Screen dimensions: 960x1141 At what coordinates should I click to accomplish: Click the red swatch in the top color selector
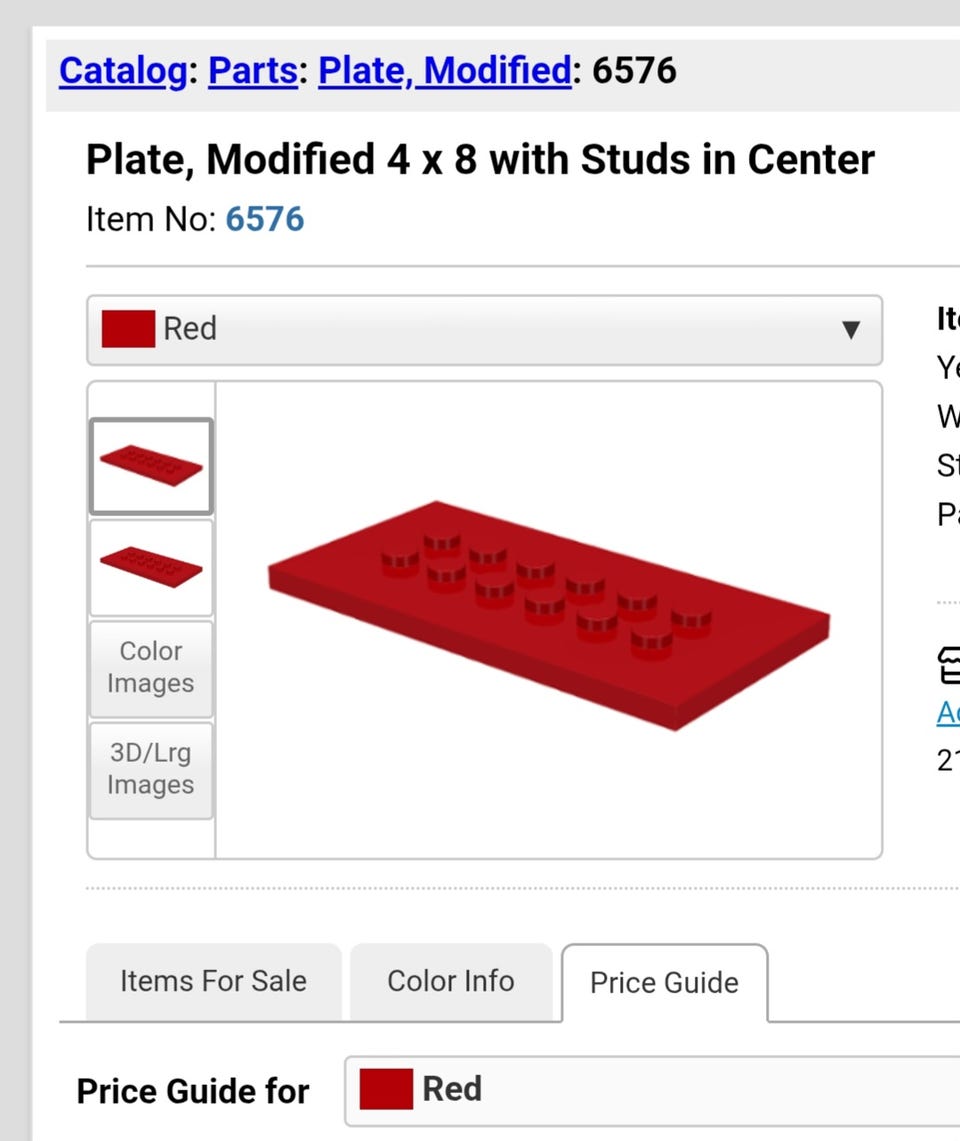[x=128, y=329]
